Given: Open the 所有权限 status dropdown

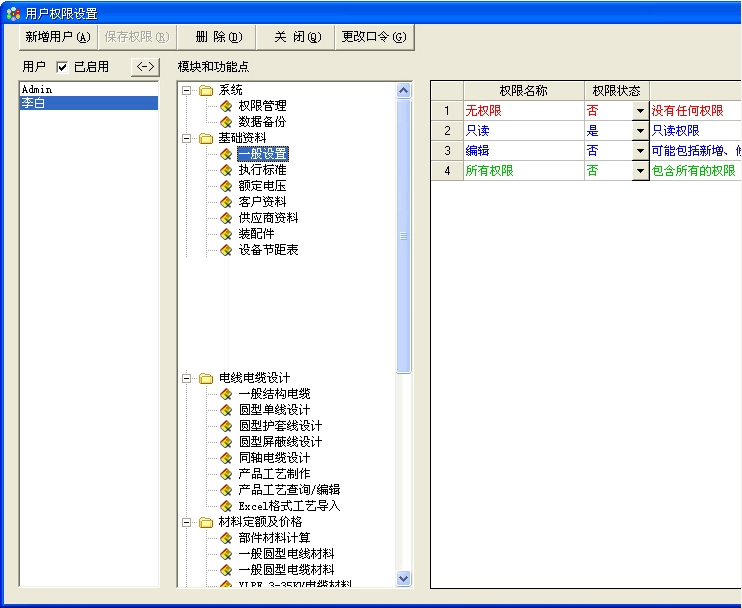Looking at the screenshot, I should 640,171.
